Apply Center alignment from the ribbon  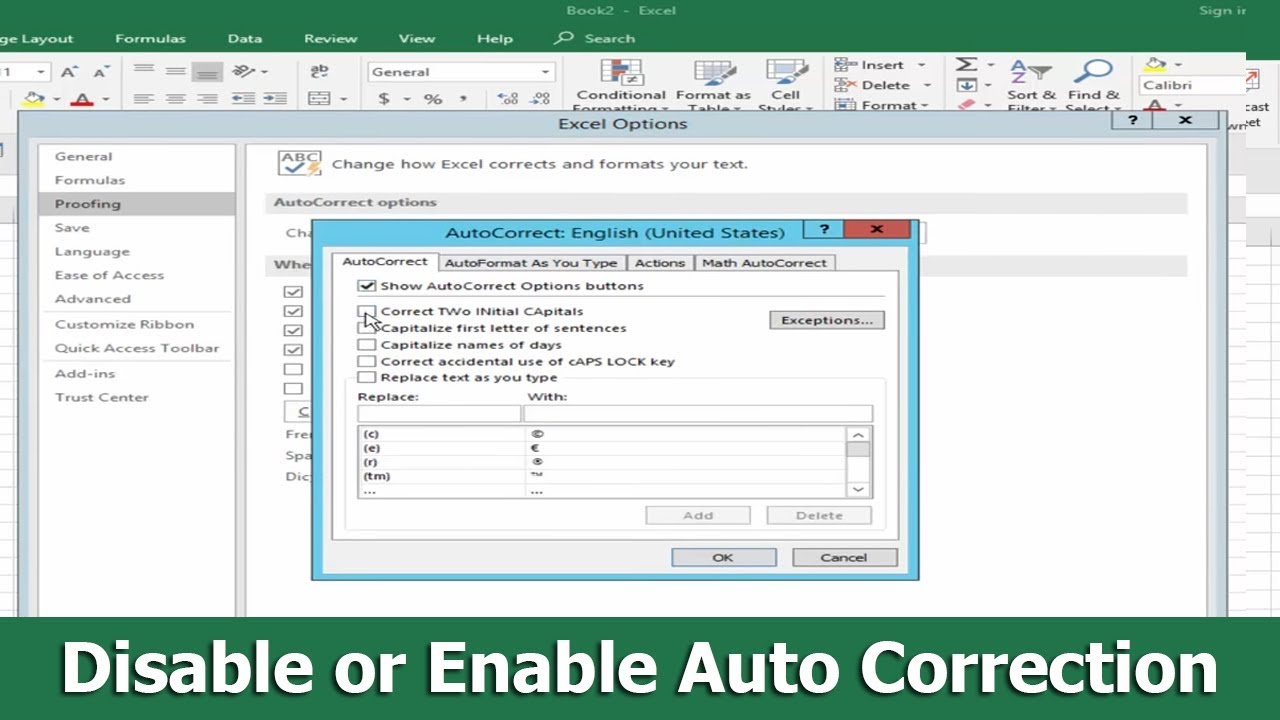tap(176, 99)
